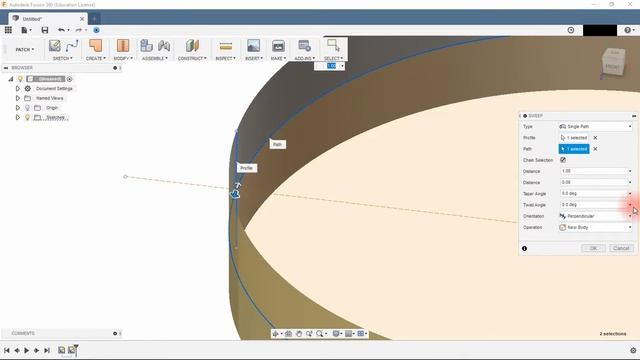Screen dimensions: 640x360
Task: Click the Orbit navigation icon
Action: [276, 333]
